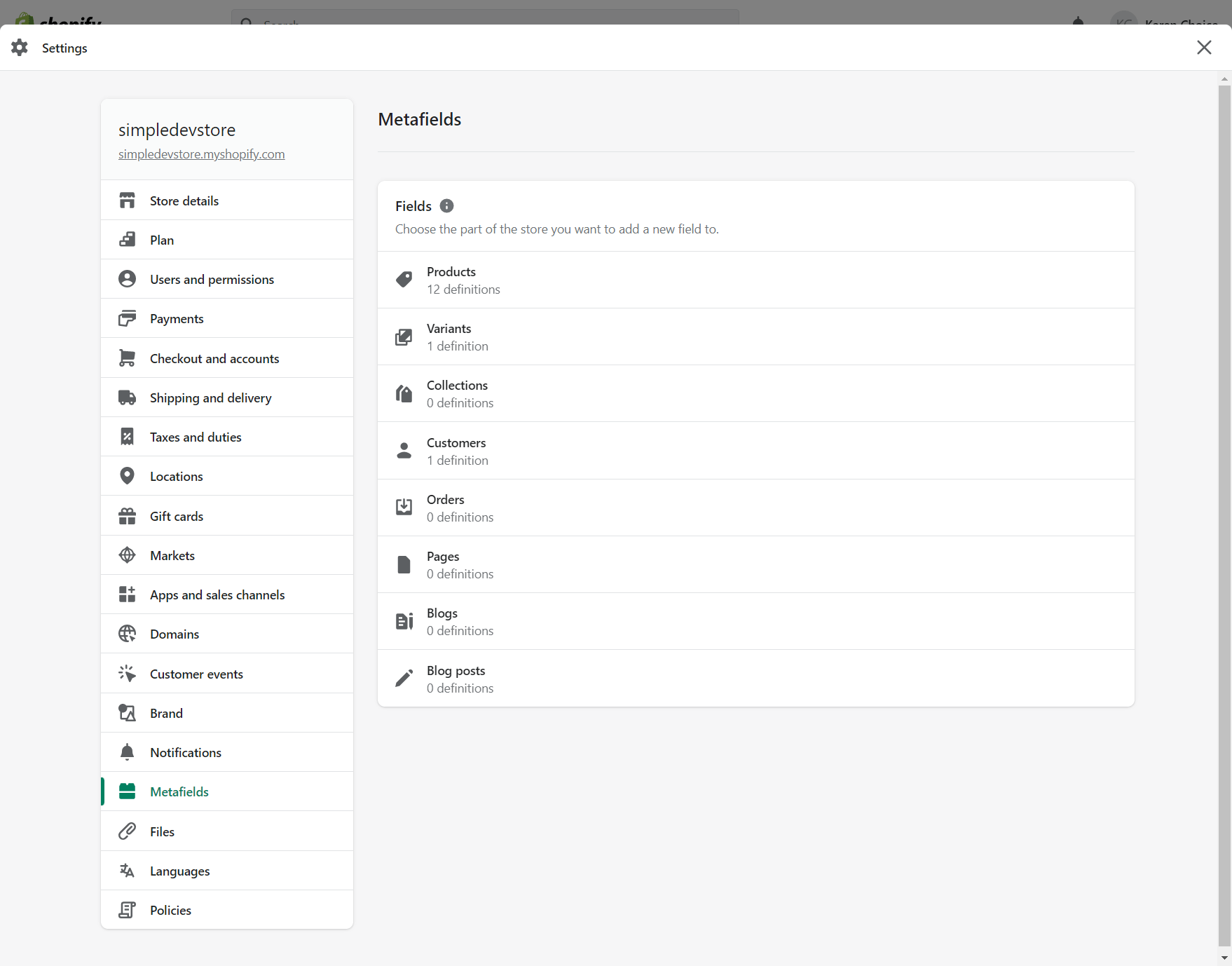Click the scrollbar down arrow
The width and height of the screenshot is (1232, 966).
tap(1224, 958)
